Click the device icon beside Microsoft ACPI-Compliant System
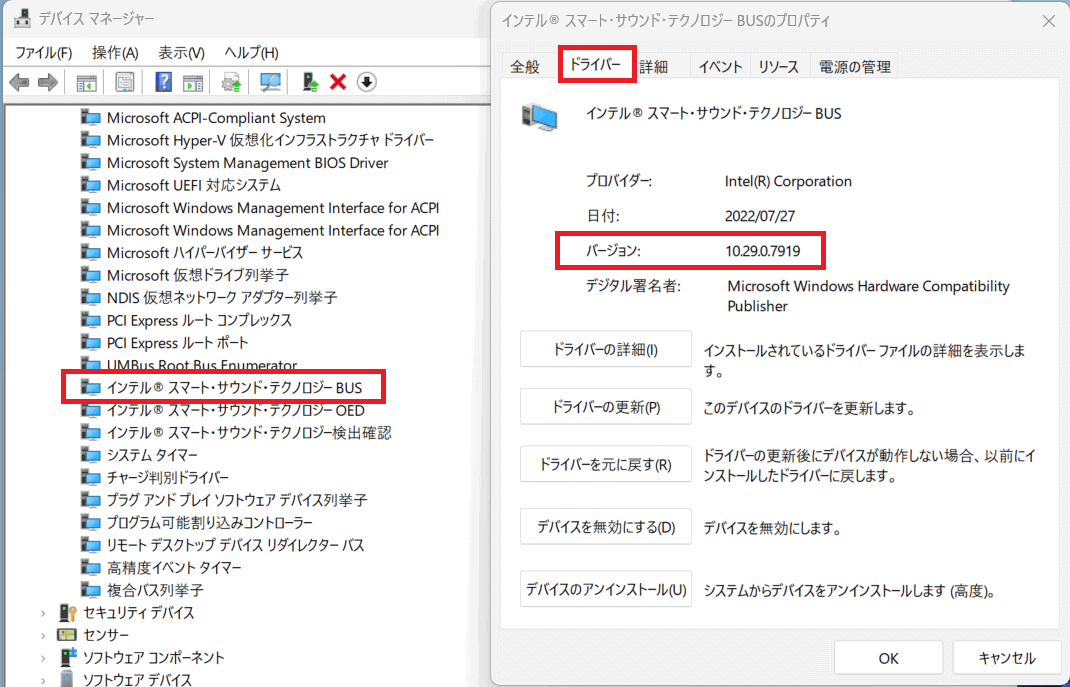This screenshot has height=687, width=1070. pos(90,118)
